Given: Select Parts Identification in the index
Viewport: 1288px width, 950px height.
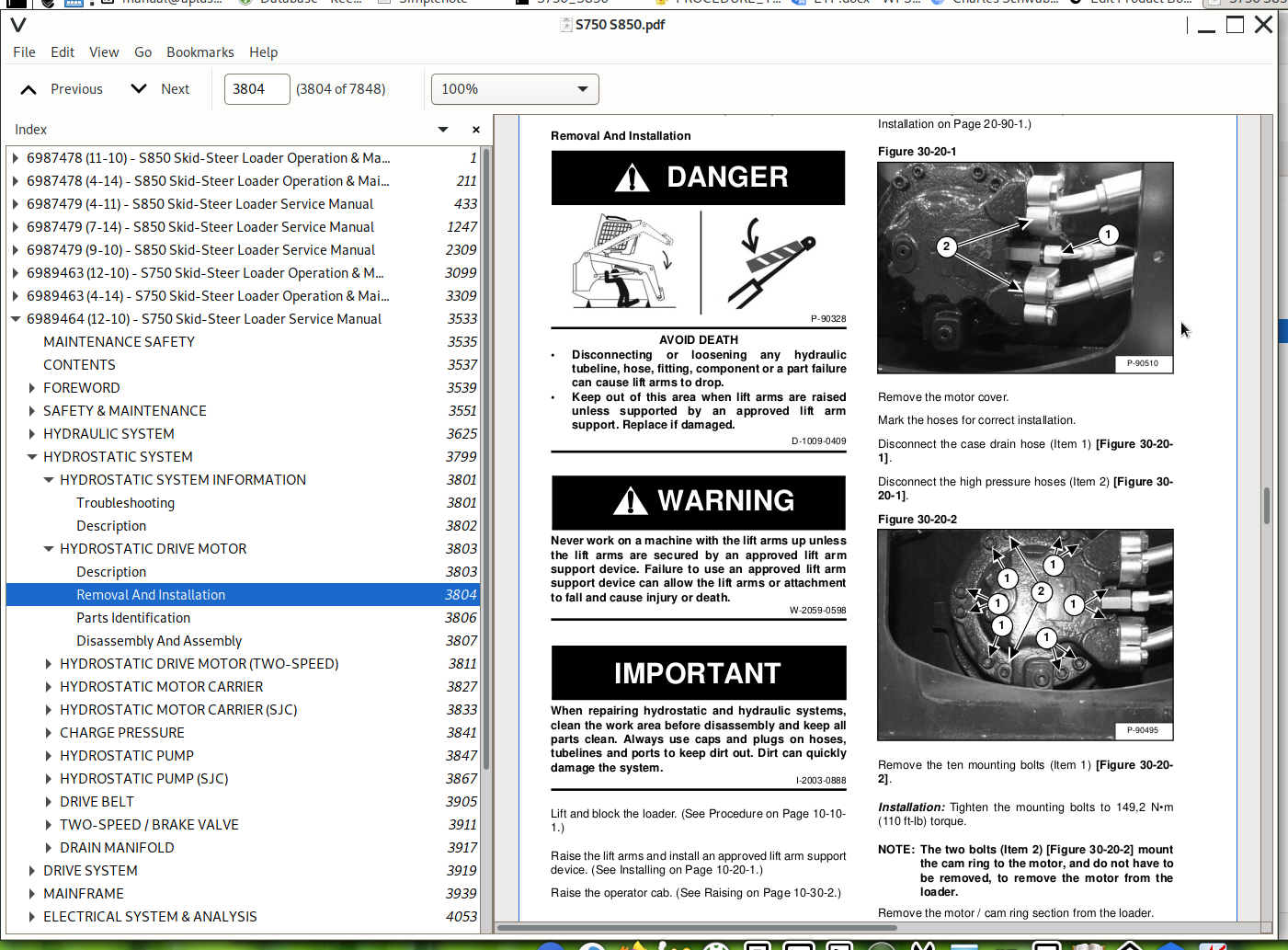Looking at the screenshot, I should [133, 618].
